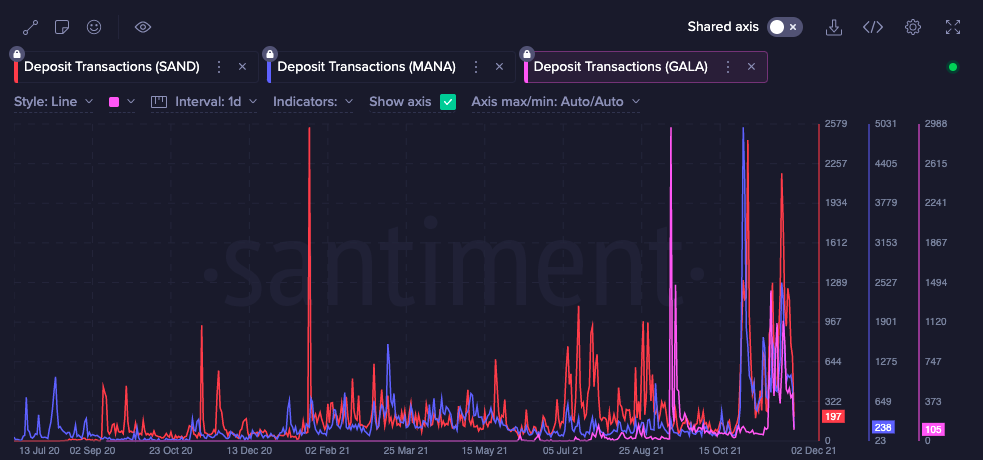Remove the MANA deposit metric
Image resolution: width=983 pixels, height=460 pixels.
click(500, 67)
